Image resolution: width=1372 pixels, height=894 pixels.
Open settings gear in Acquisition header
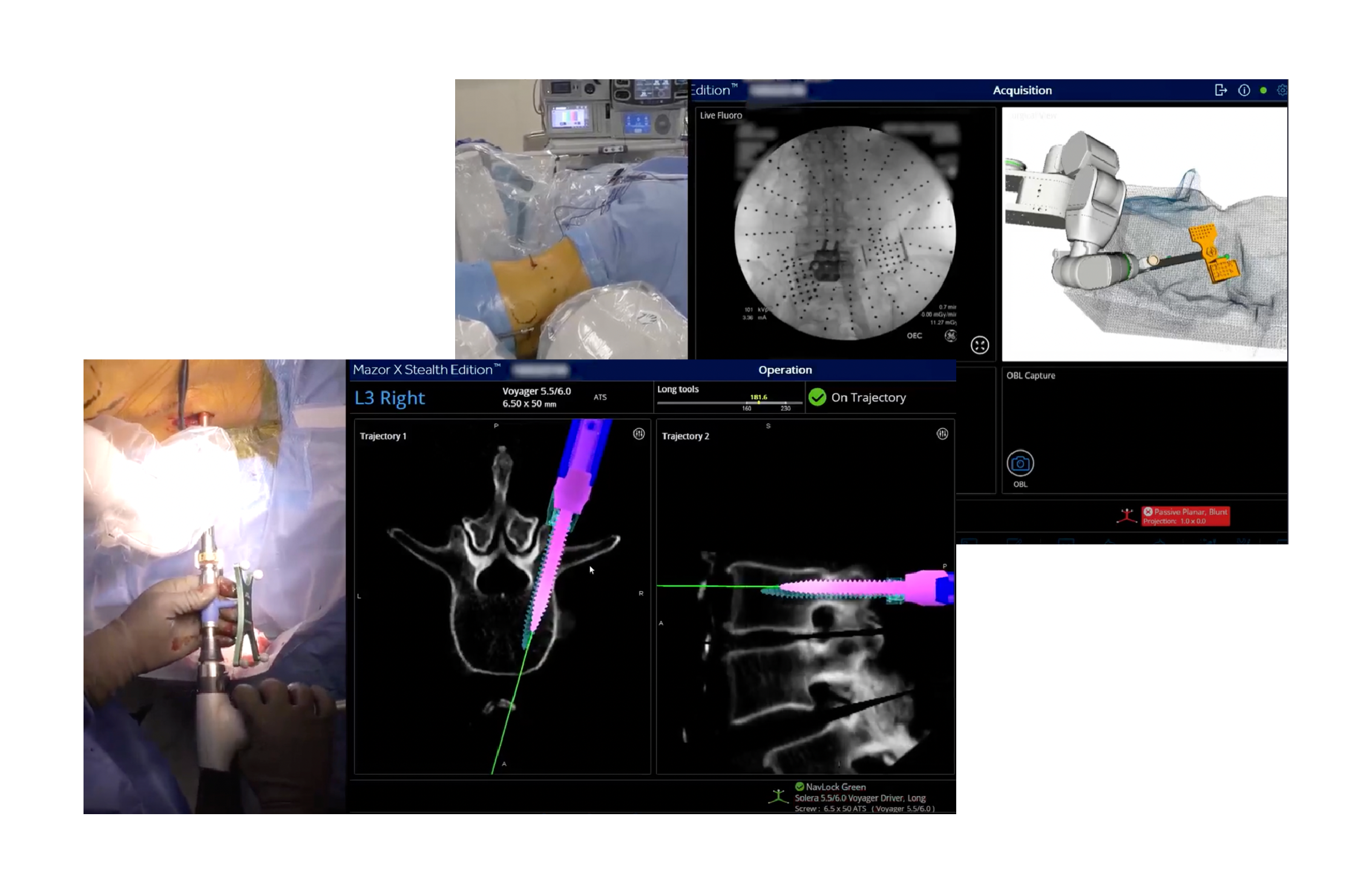tap(1282, 90)
